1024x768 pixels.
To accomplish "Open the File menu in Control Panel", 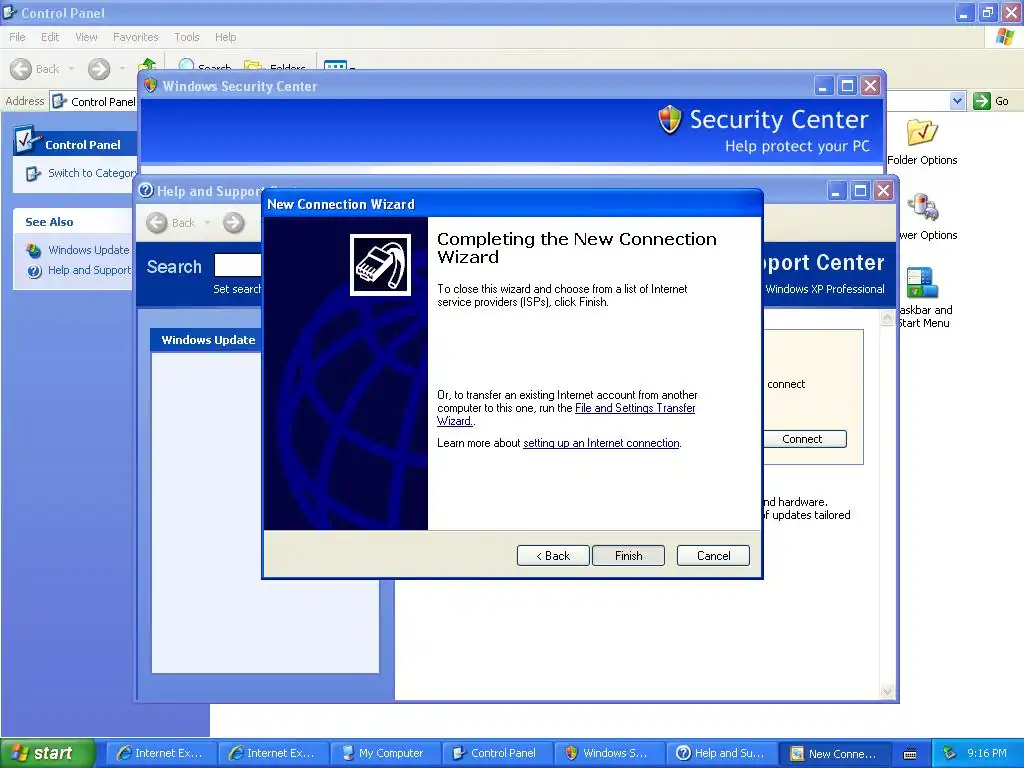I will coord(18,37).
